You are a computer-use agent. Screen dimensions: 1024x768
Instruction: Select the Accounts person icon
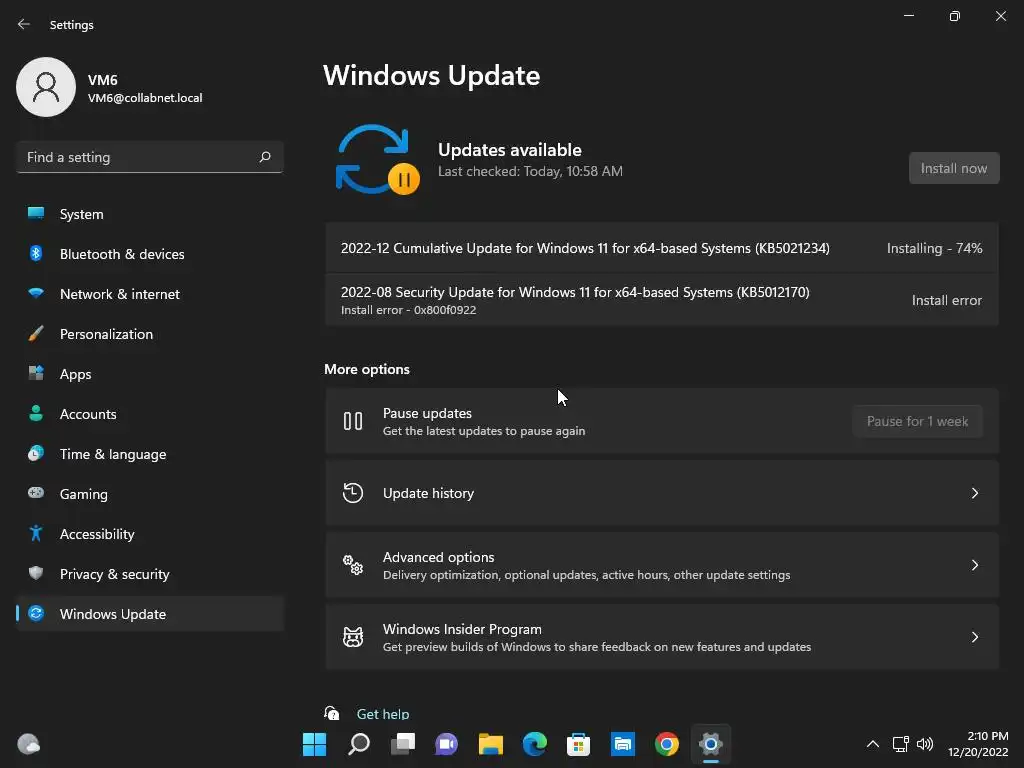coord(36,413)
